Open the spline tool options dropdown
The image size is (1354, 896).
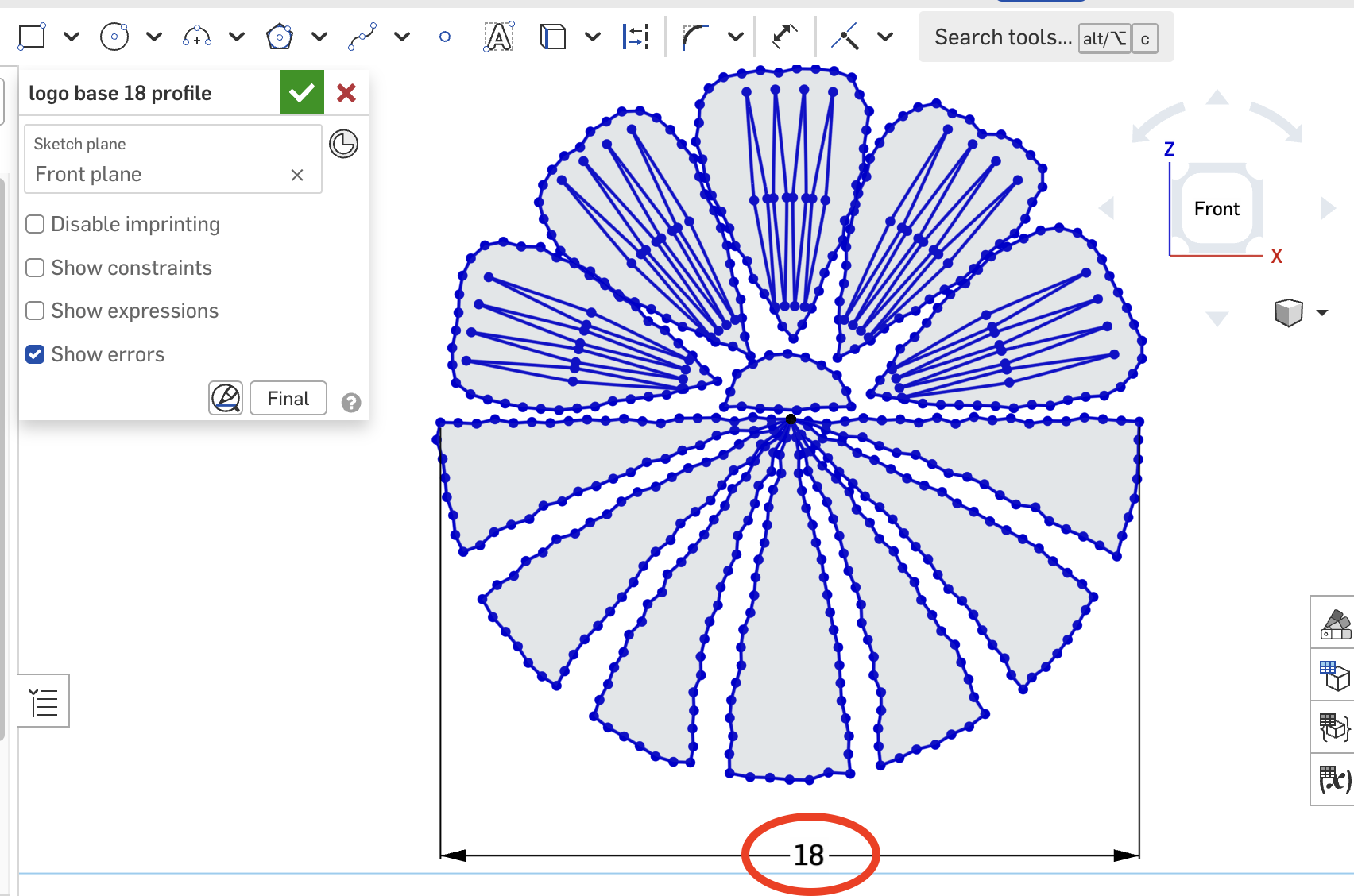tap(402, 37)
